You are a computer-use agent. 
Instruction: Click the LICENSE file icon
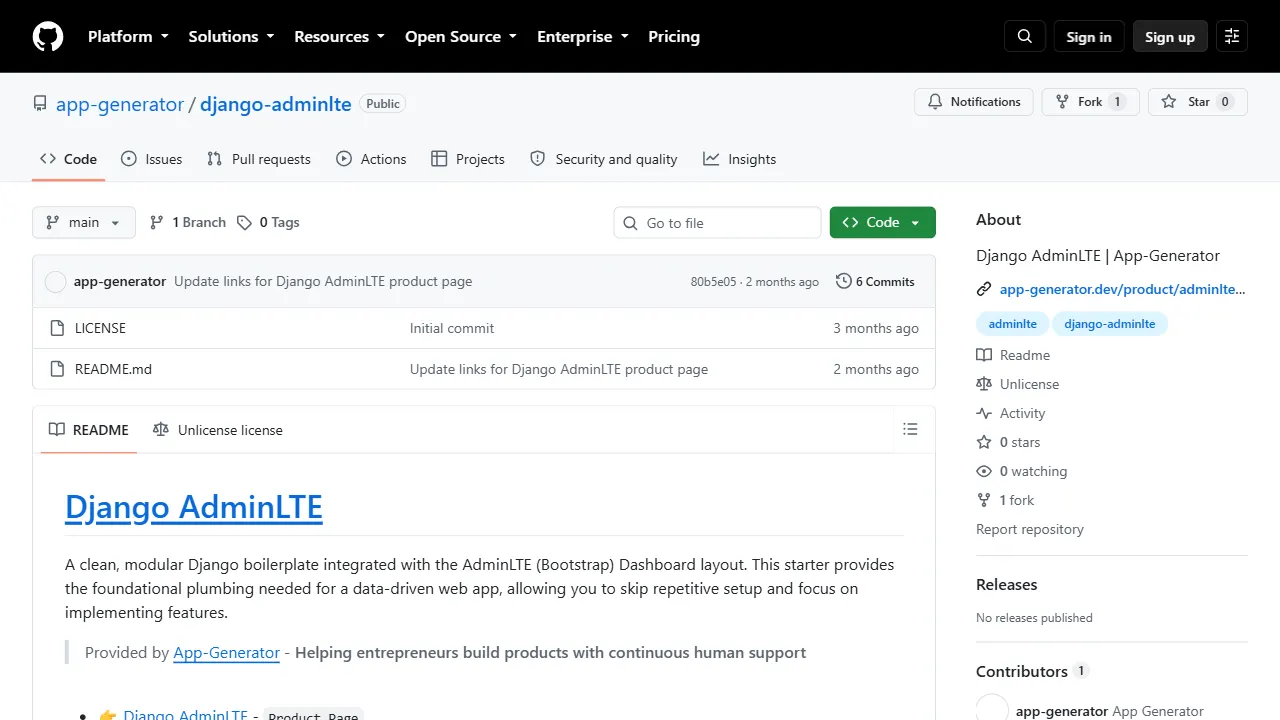point(56,328)
